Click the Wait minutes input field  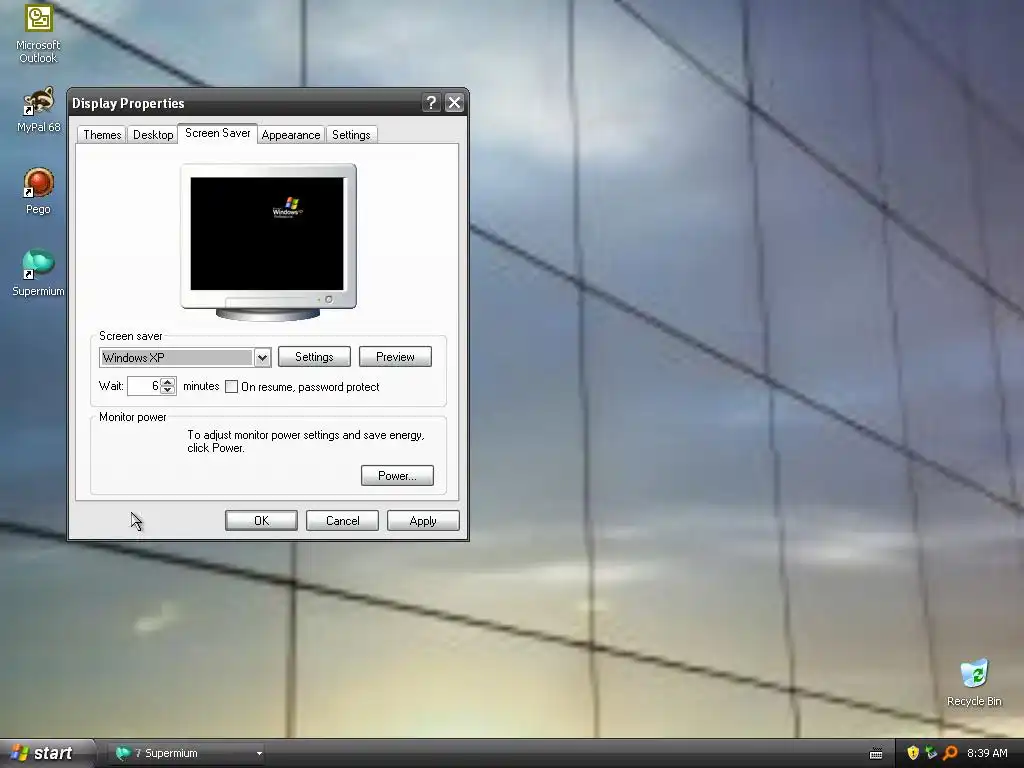pos(144,386)
